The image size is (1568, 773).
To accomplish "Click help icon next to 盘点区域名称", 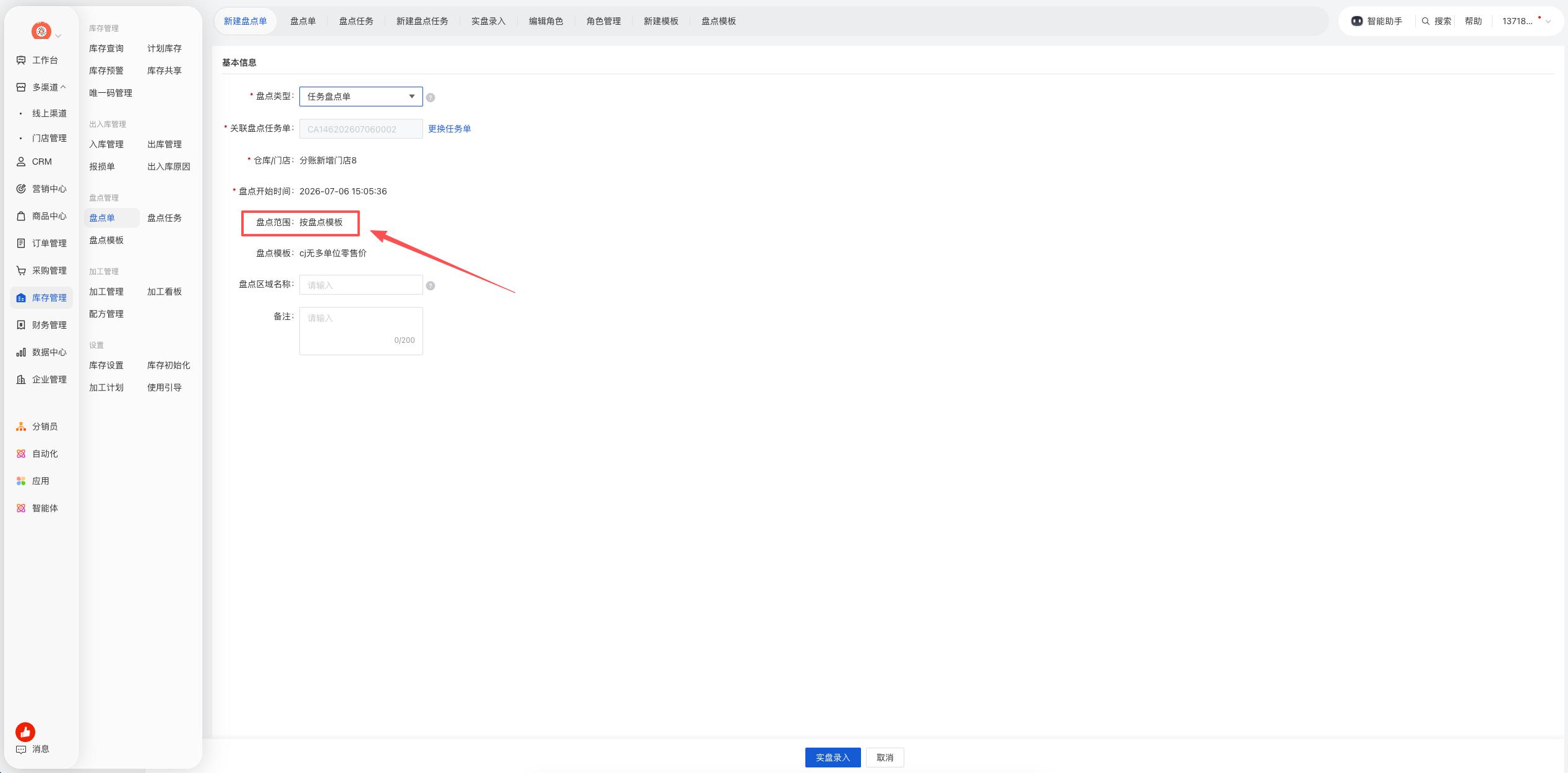I will (431, 286).
